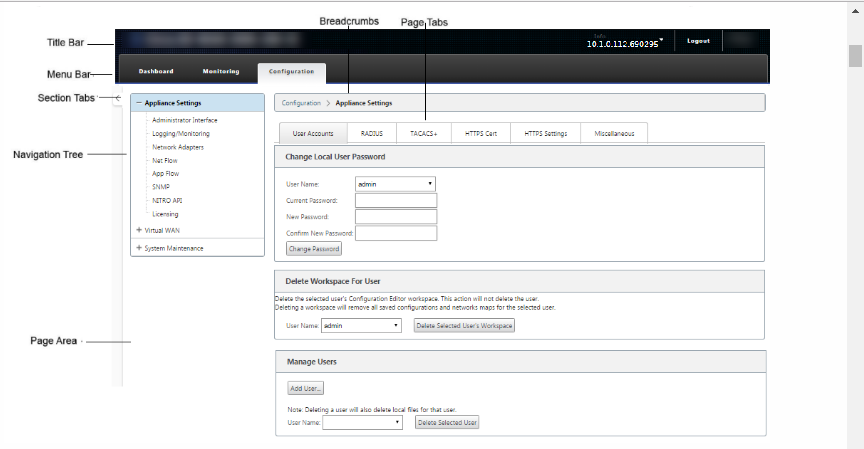Viewport: 864px width, 449px height.
Task: Open the HTTPS Cert tab
Action: click(x=481, y=133)
